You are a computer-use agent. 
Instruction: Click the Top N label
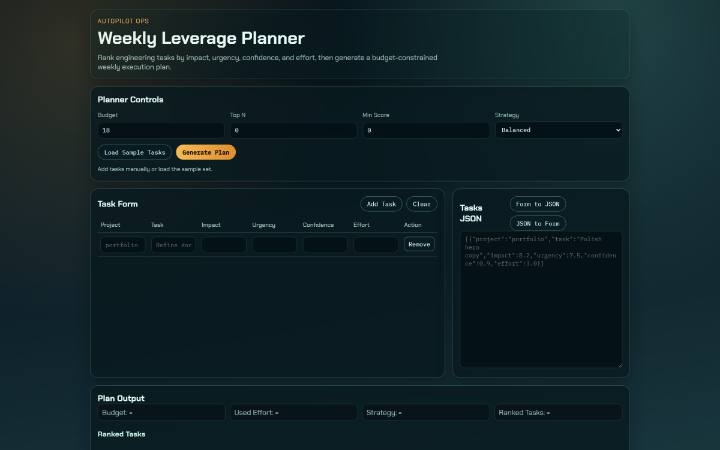(x=237, y=115)
